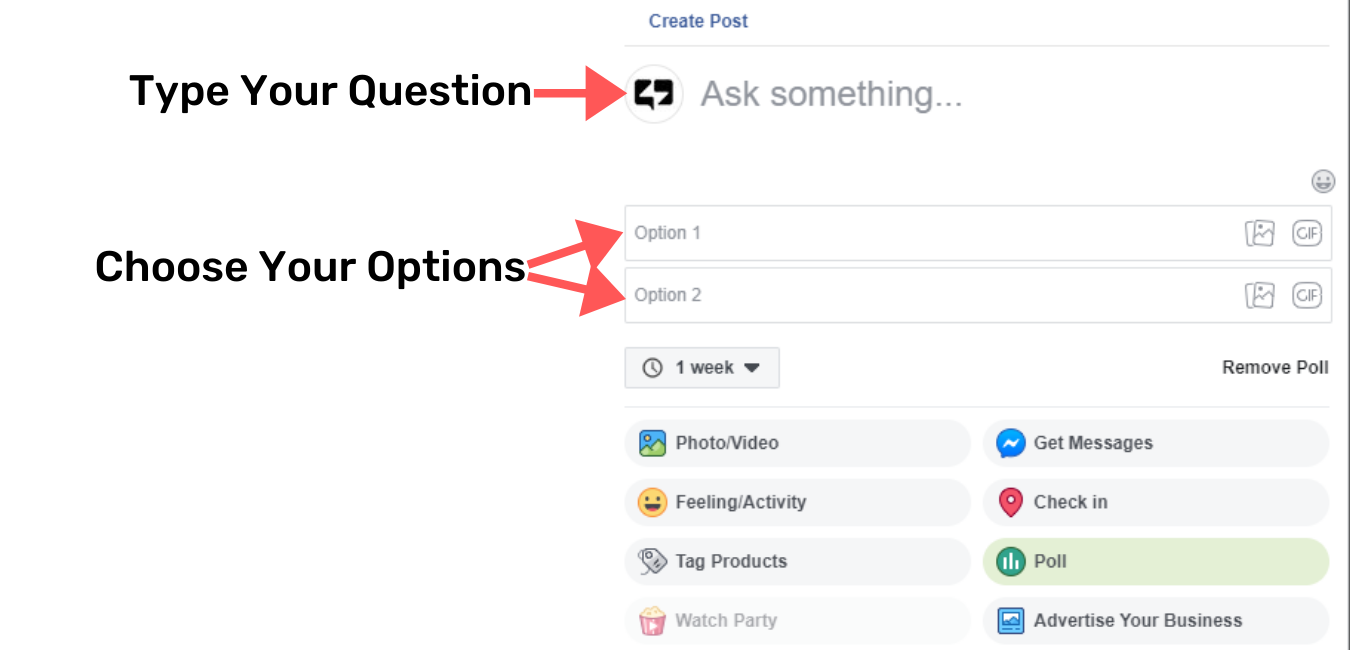
Task: Select the Check in location icon
Action: (x=1012, y=502)
